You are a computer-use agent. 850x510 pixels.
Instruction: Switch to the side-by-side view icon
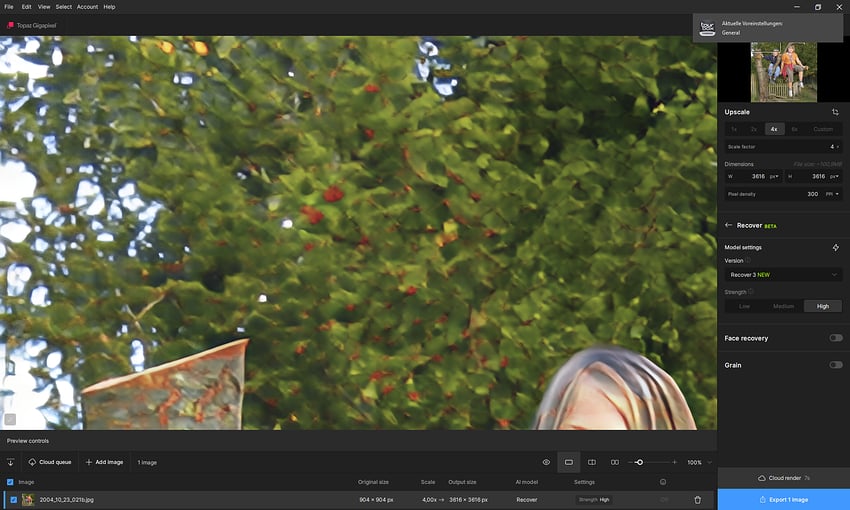pyautogui.click(x=614, y=462)
